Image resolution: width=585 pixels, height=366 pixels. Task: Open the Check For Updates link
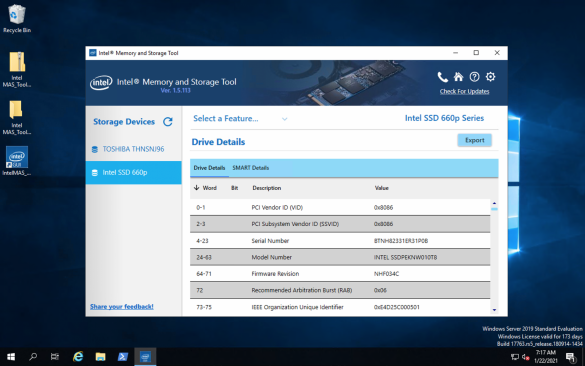pos(464,91)
